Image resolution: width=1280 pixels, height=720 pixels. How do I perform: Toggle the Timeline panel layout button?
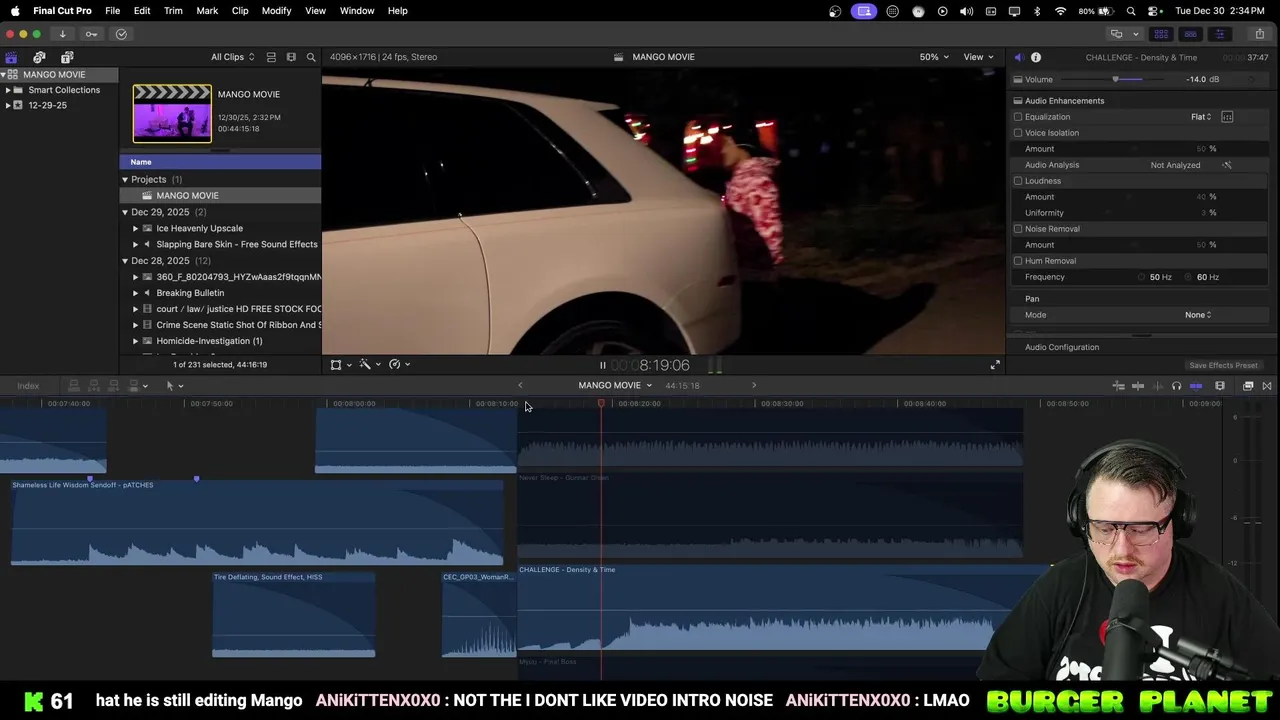(1190, 34)
